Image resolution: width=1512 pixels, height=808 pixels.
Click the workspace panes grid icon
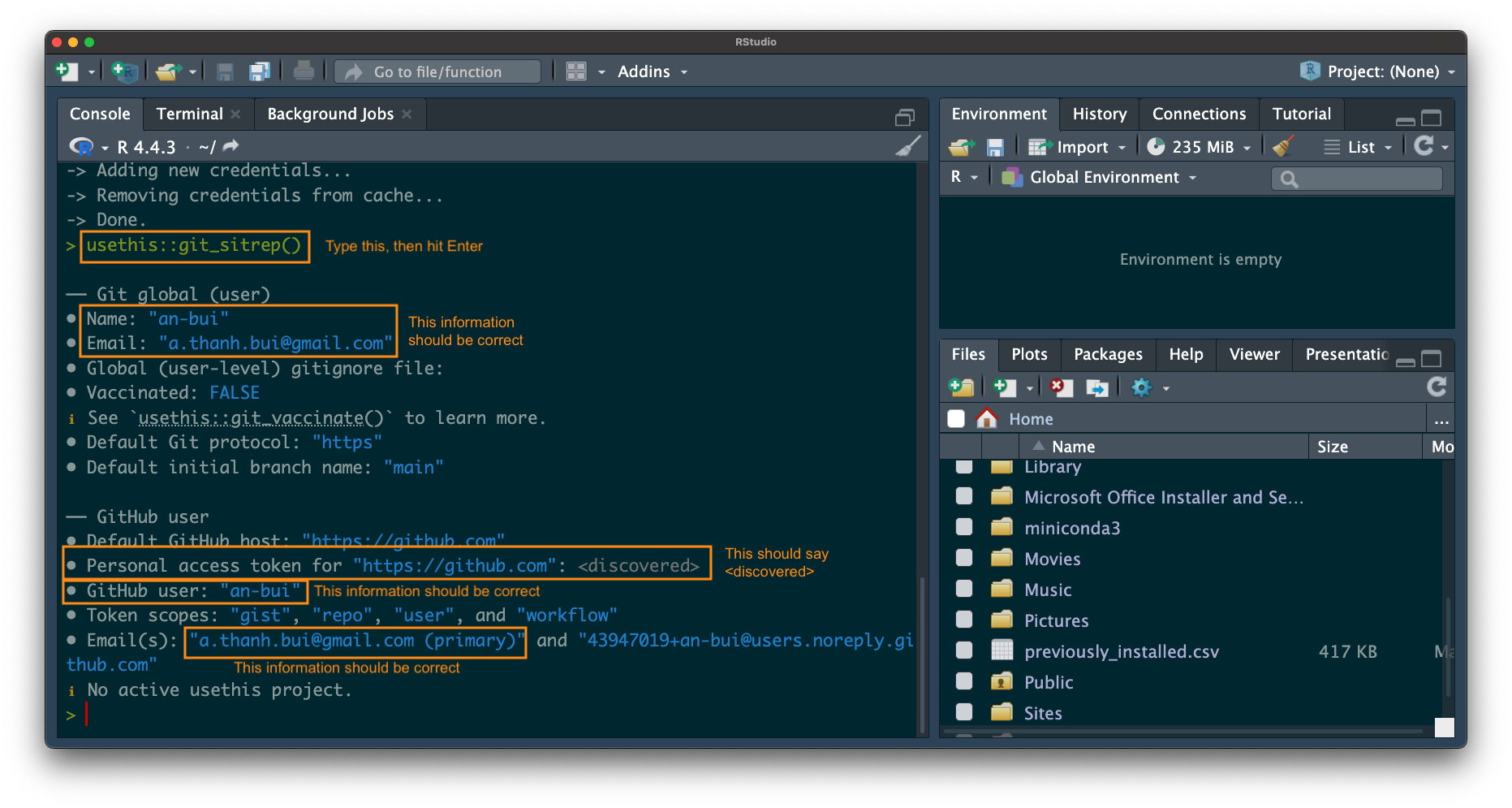coord(575,71)
